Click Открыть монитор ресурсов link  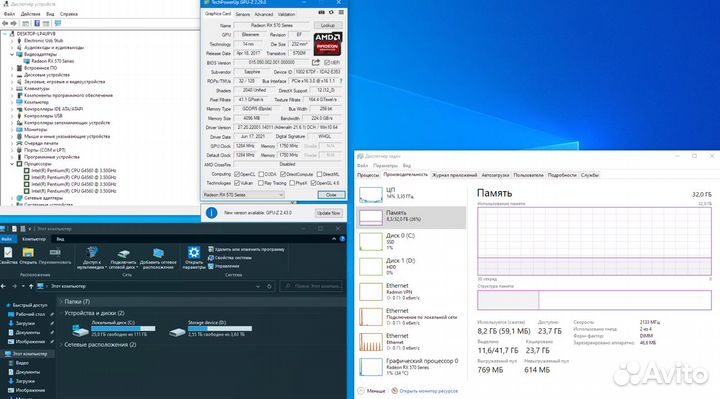click(428, 391)
